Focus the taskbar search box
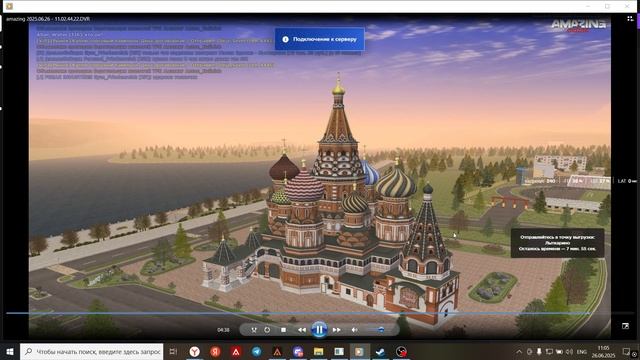This screenshot has height=360, width=640. point(91,351)
